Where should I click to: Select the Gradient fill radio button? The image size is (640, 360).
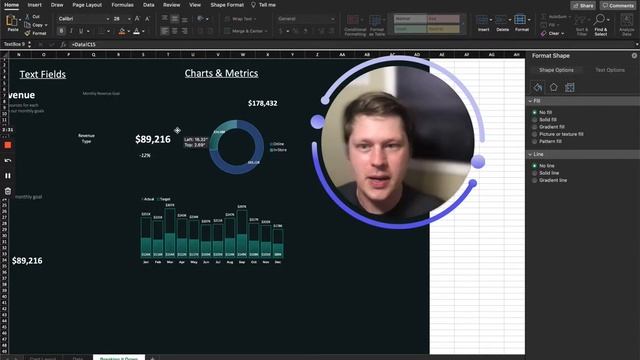[x=534, y=127]
